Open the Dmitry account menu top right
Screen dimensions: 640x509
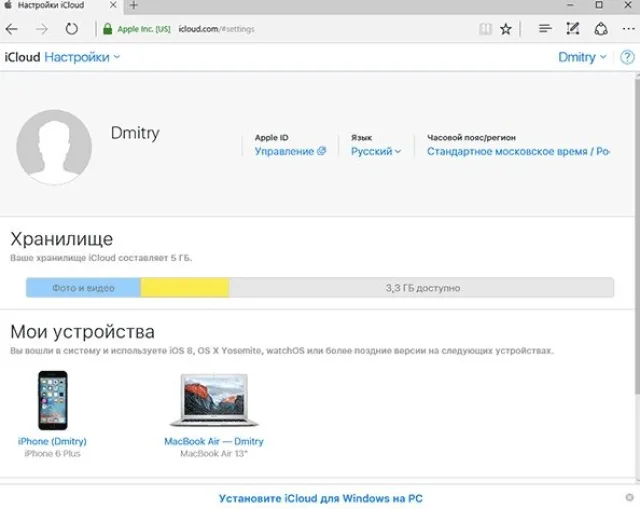(x=582, y=57)
